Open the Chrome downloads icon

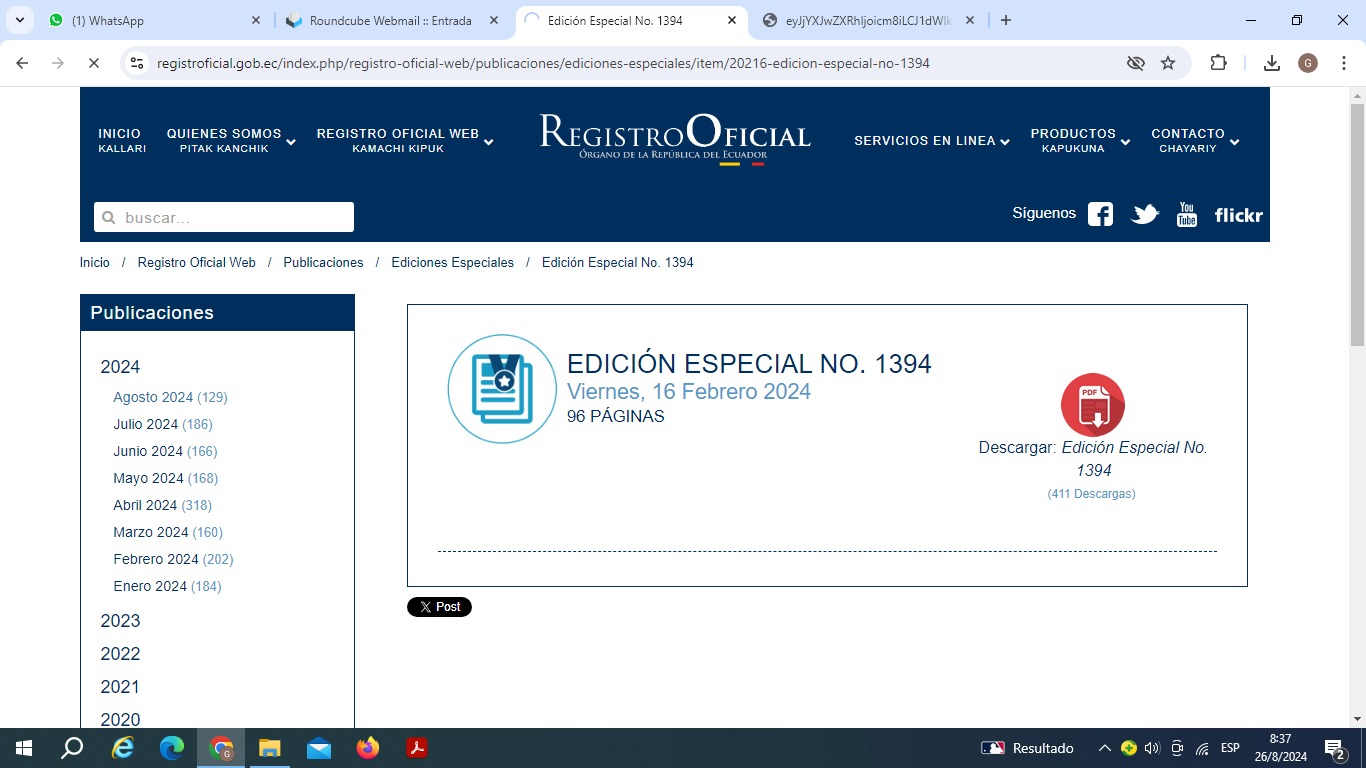[1271, 63]
